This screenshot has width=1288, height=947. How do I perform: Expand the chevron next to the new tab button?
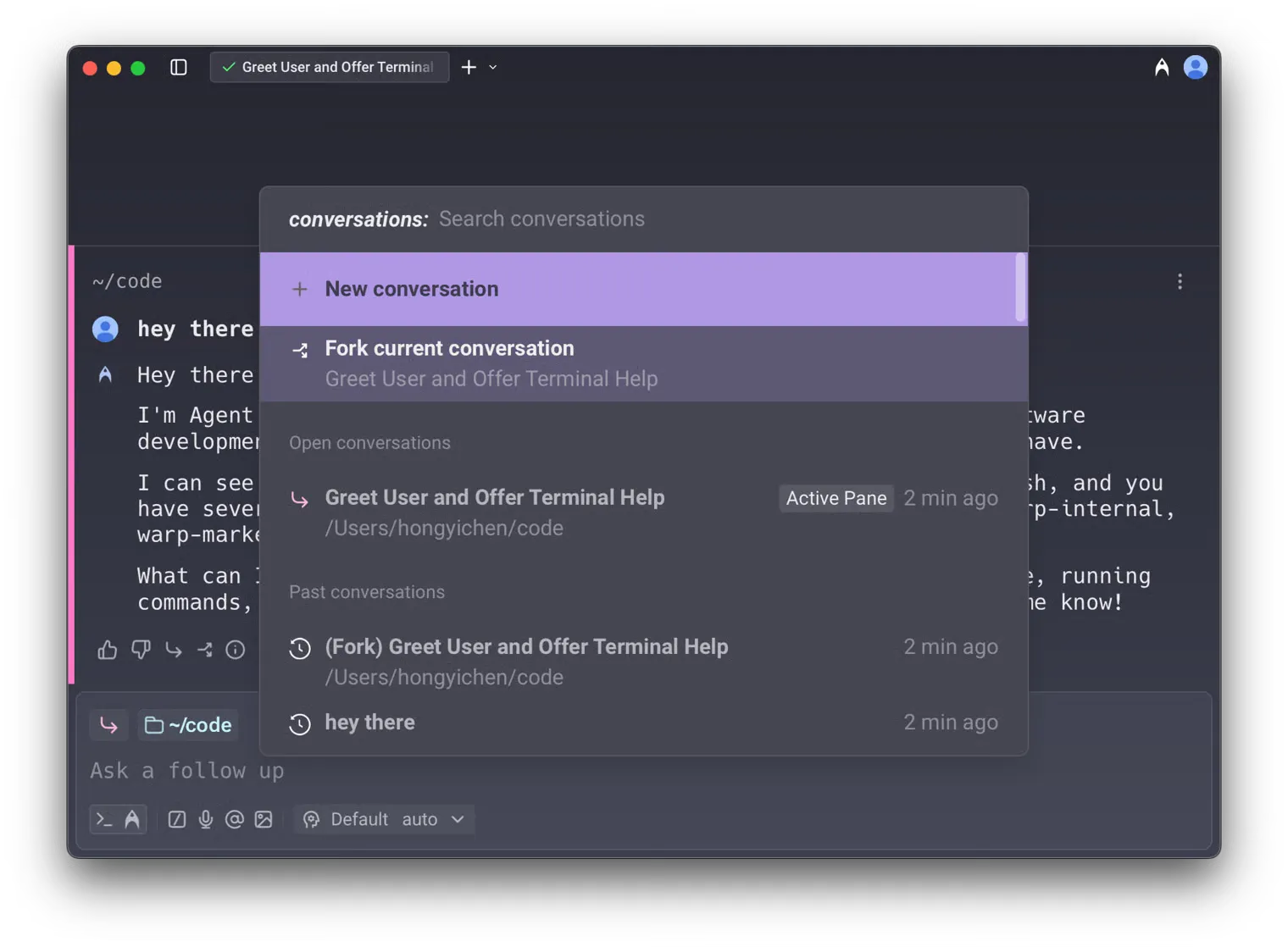point(492,67)
